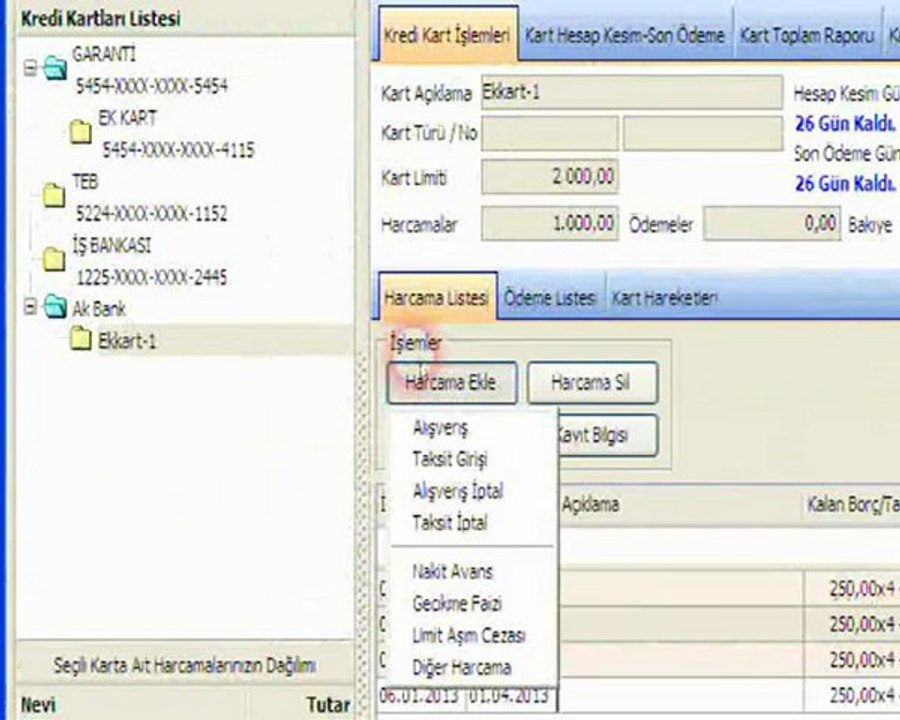The height and width of the screenshot is (720, 900).
Task: Select the Ekkart-1 tree item
Action: (x=127, y=341)
